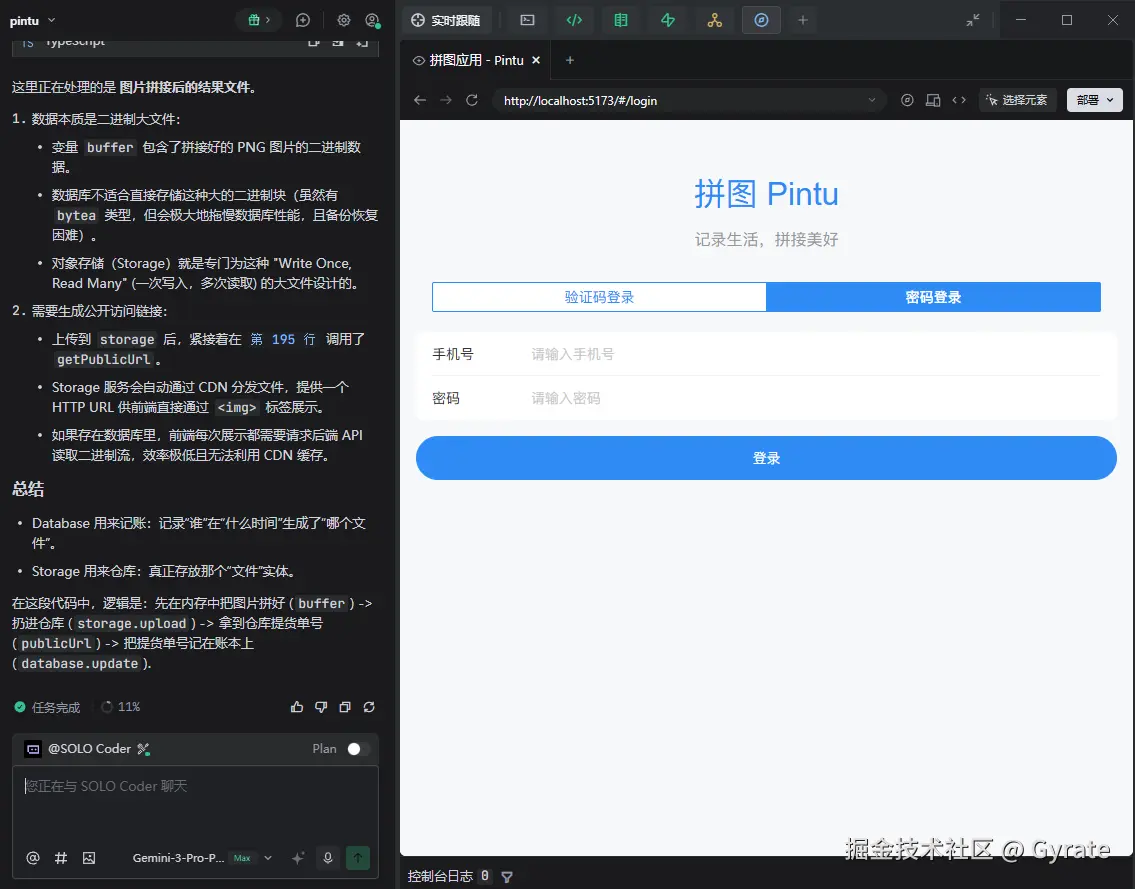Viewport: 1135px width, 889px height.
Task: Send the chat message
Action: pyautogui.click(x=358, y=858)
